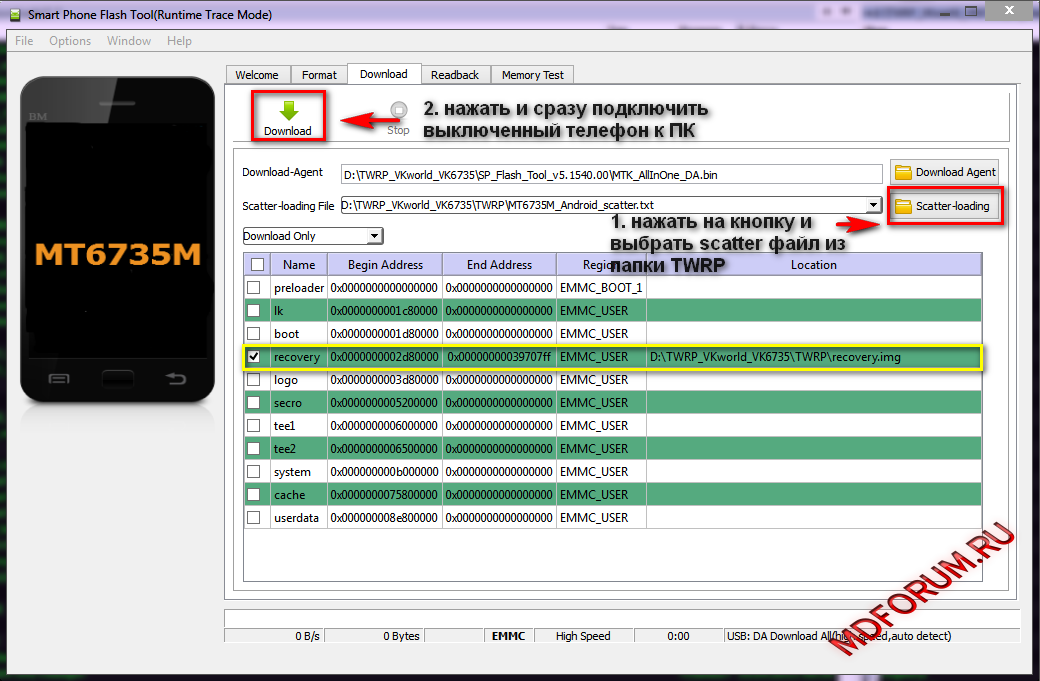Image resolution: width=1040 pixels, height=681 pixels.
Task: Switch to the Readback tab
Action: pyautogui.click(x=455, y=75)
